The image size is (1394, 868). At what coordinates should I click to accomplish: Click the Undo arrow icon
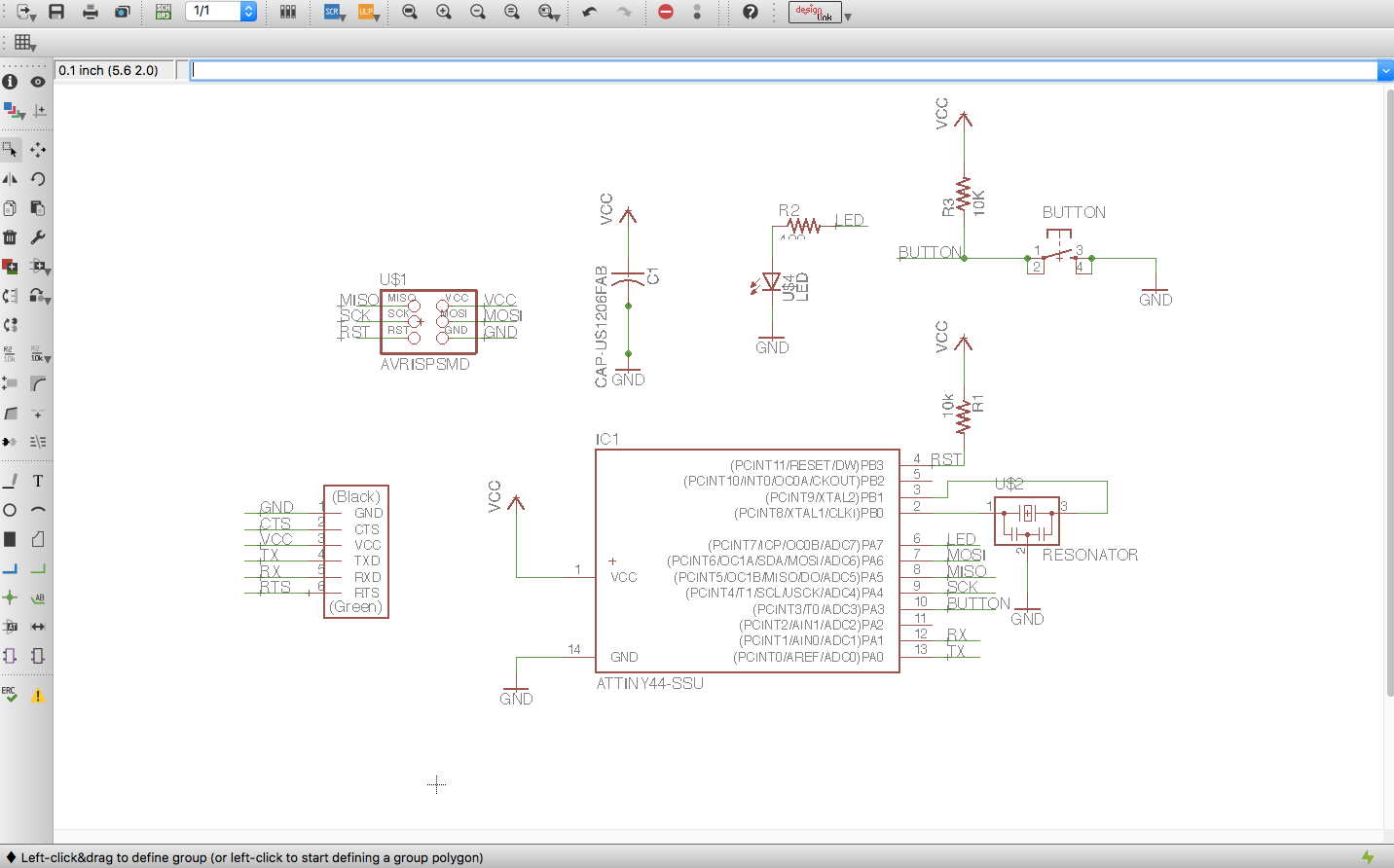590,12
